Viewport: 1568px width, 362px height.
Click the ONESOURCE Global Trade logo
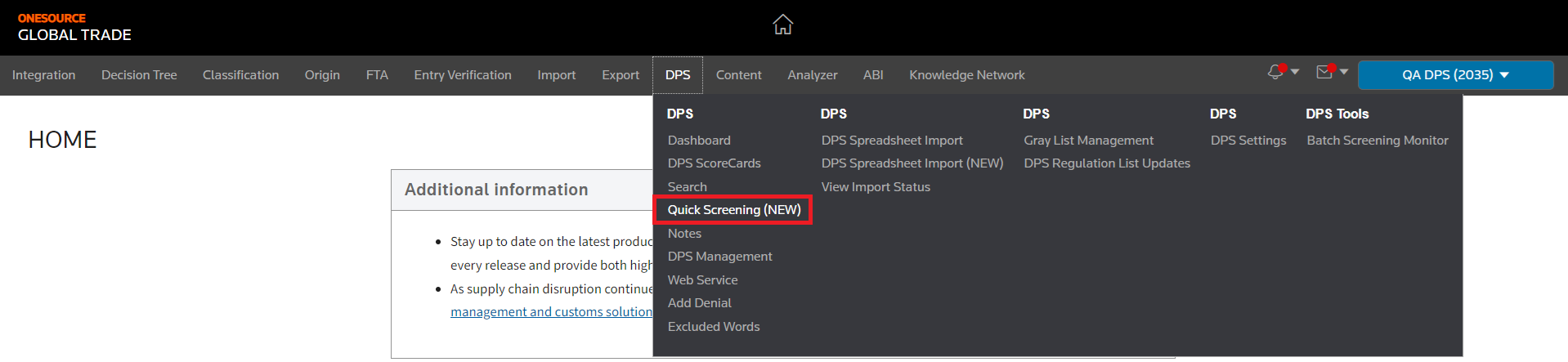[x=74, y=27]
